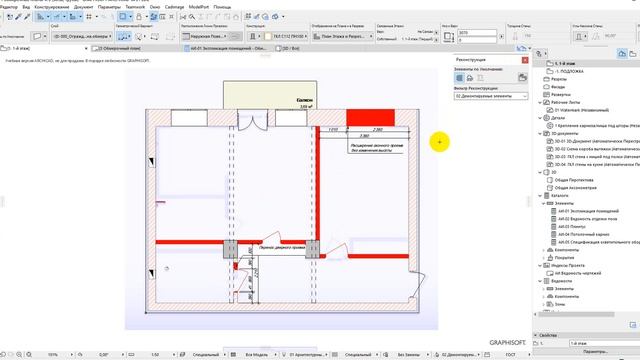The image size is (640, 360).
Task: Click the find and select magnifier icon
Action: tap(191, 17)
